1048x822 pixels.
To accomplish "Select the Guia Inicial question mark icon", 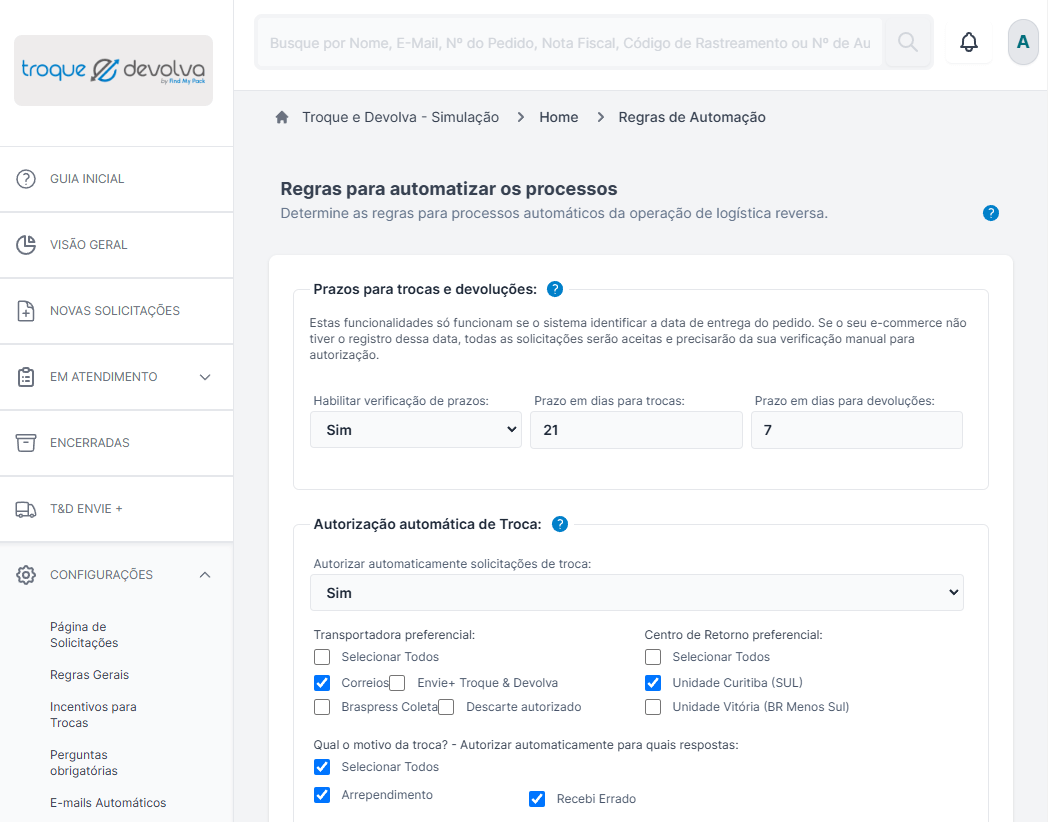I will (x=25, y=178).
